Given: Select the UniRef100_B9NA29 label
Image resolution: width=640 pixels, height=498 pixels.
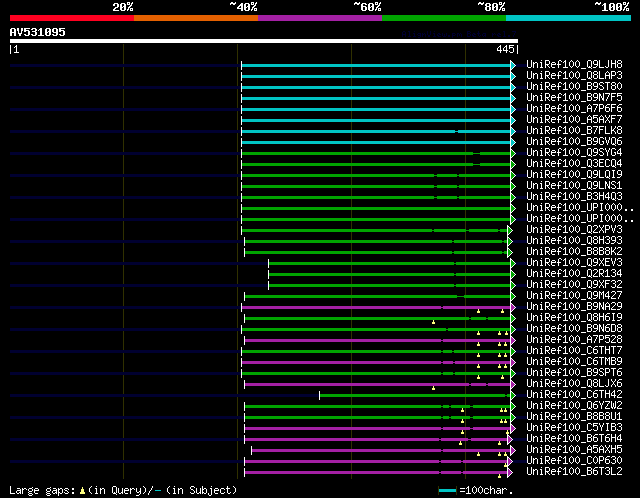Looking at the screenshot, I should (x=574, y=307).
